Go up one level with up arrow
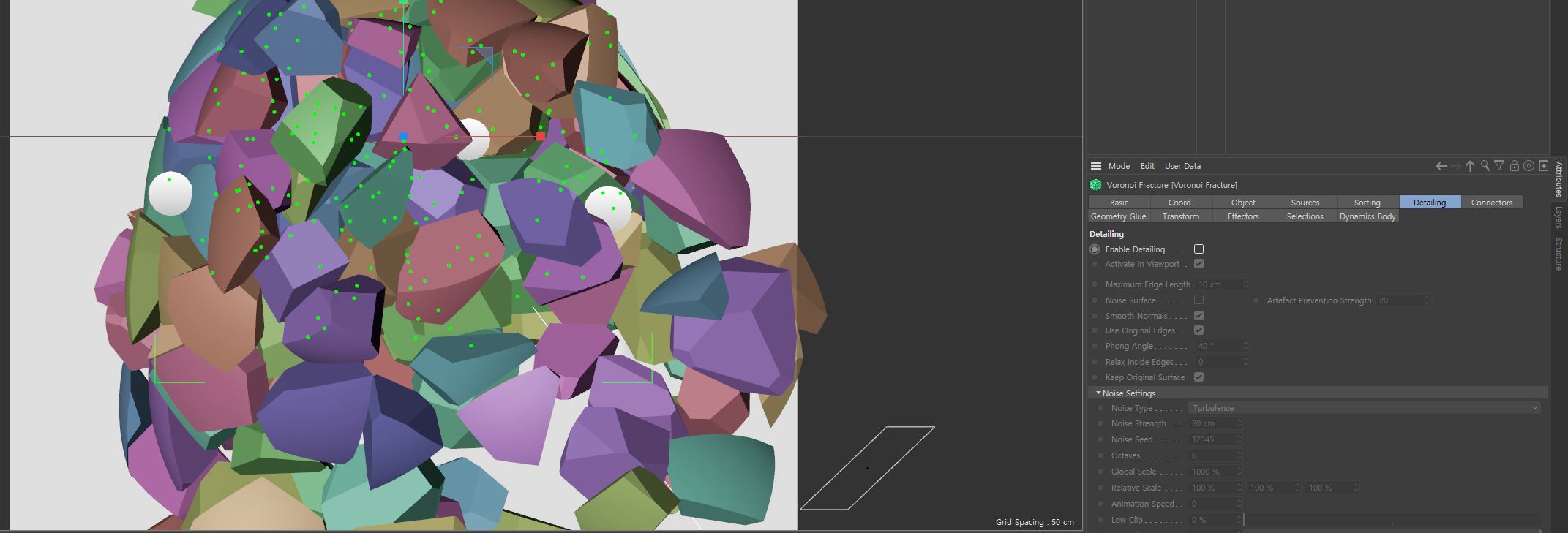The height and width of the screenshot is (533, 1568). [x=1470, y=166]
